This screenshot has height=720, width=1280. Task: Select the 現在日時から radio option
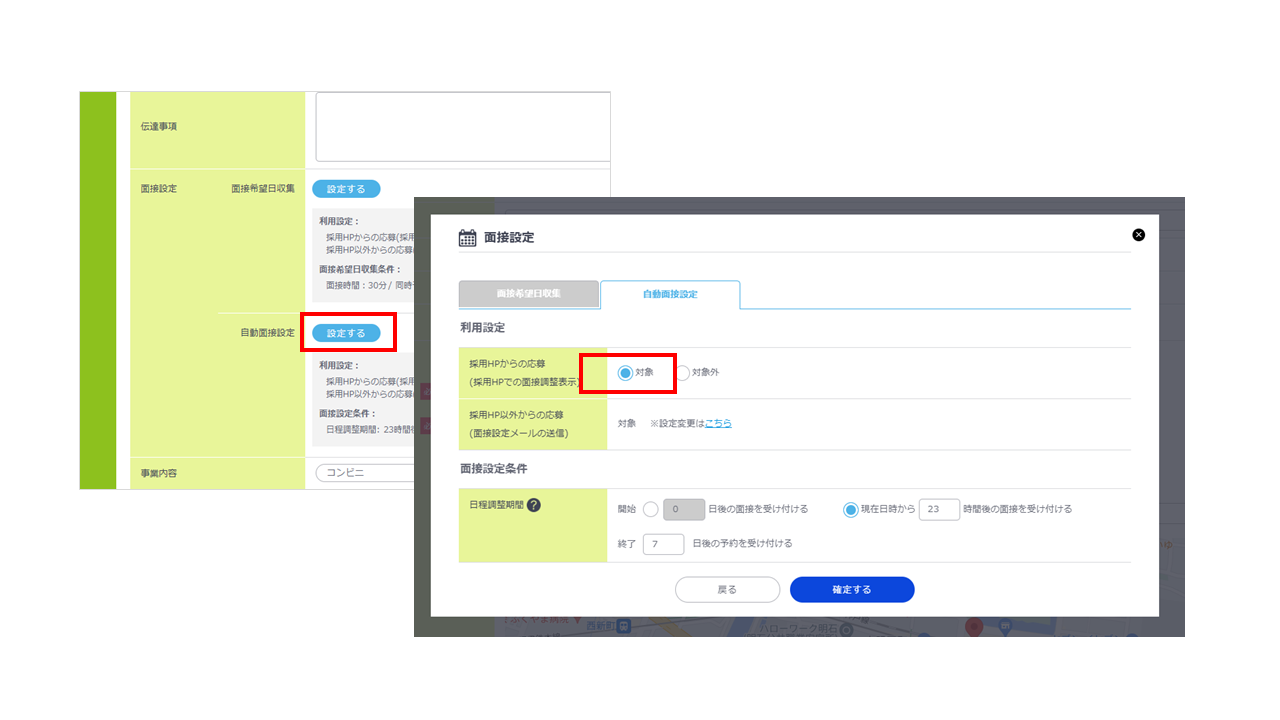pos(851,509)
